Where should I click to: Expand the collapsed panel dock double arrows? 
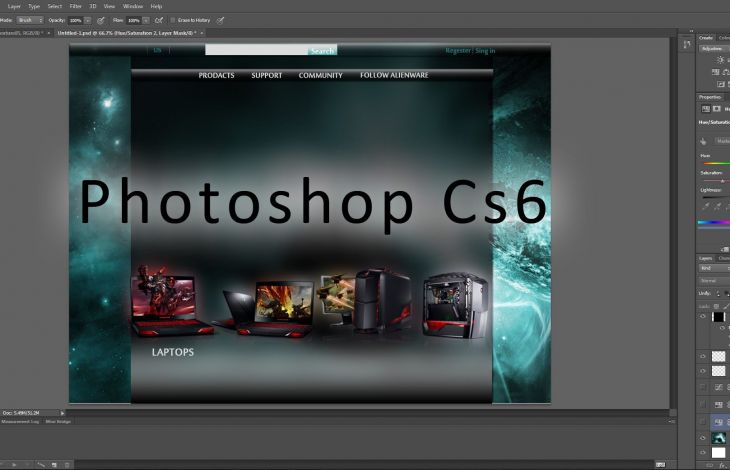691,31
